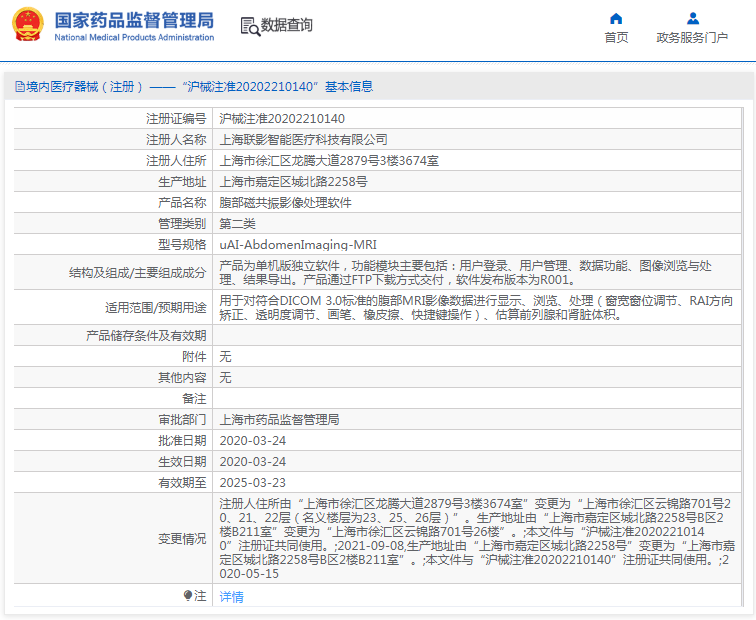The image size is (756, 620).
Task: Open 政务服务门户 via person icon
Action: (693, 18)
